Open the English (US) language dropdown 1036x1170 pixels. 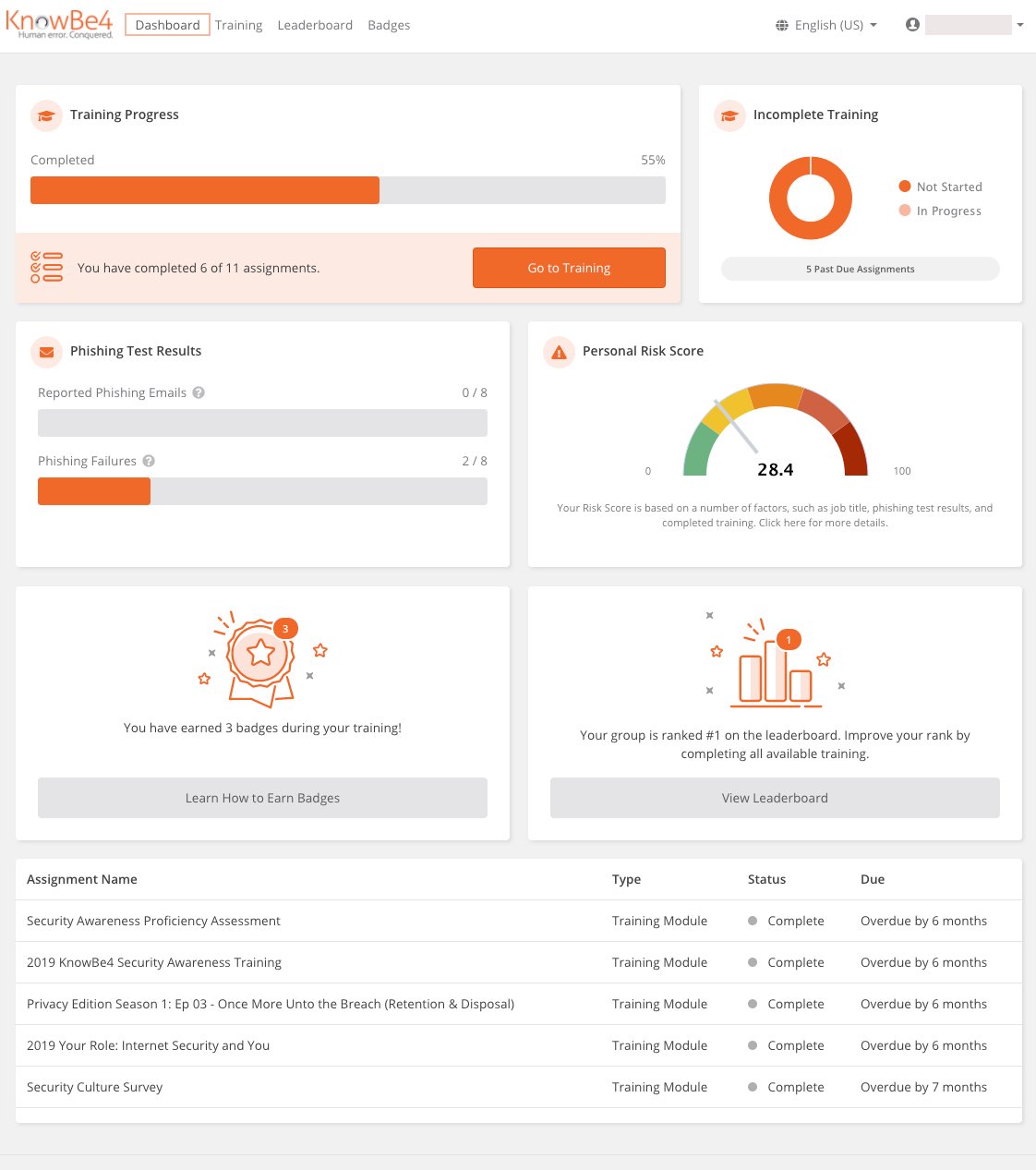(826, 25)
